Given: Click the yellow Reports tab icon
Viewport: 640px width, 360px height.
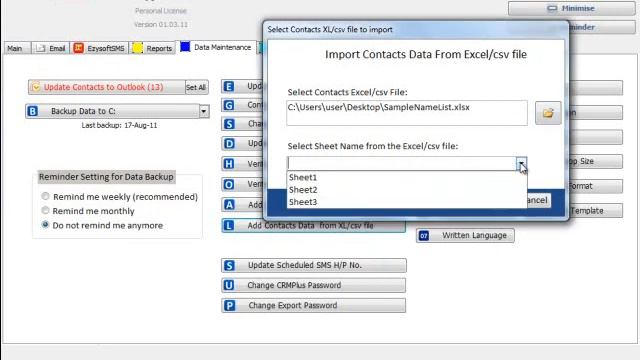Looking at the screenshot, I should pos(138,48).
